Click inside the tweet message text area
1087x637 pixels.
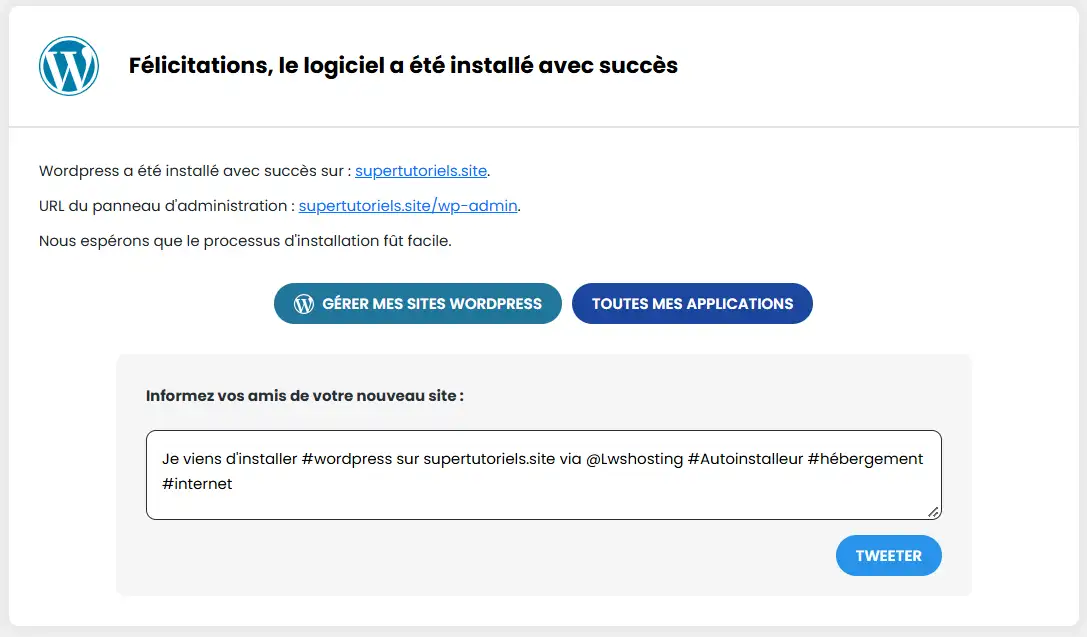tap(544, 475)
